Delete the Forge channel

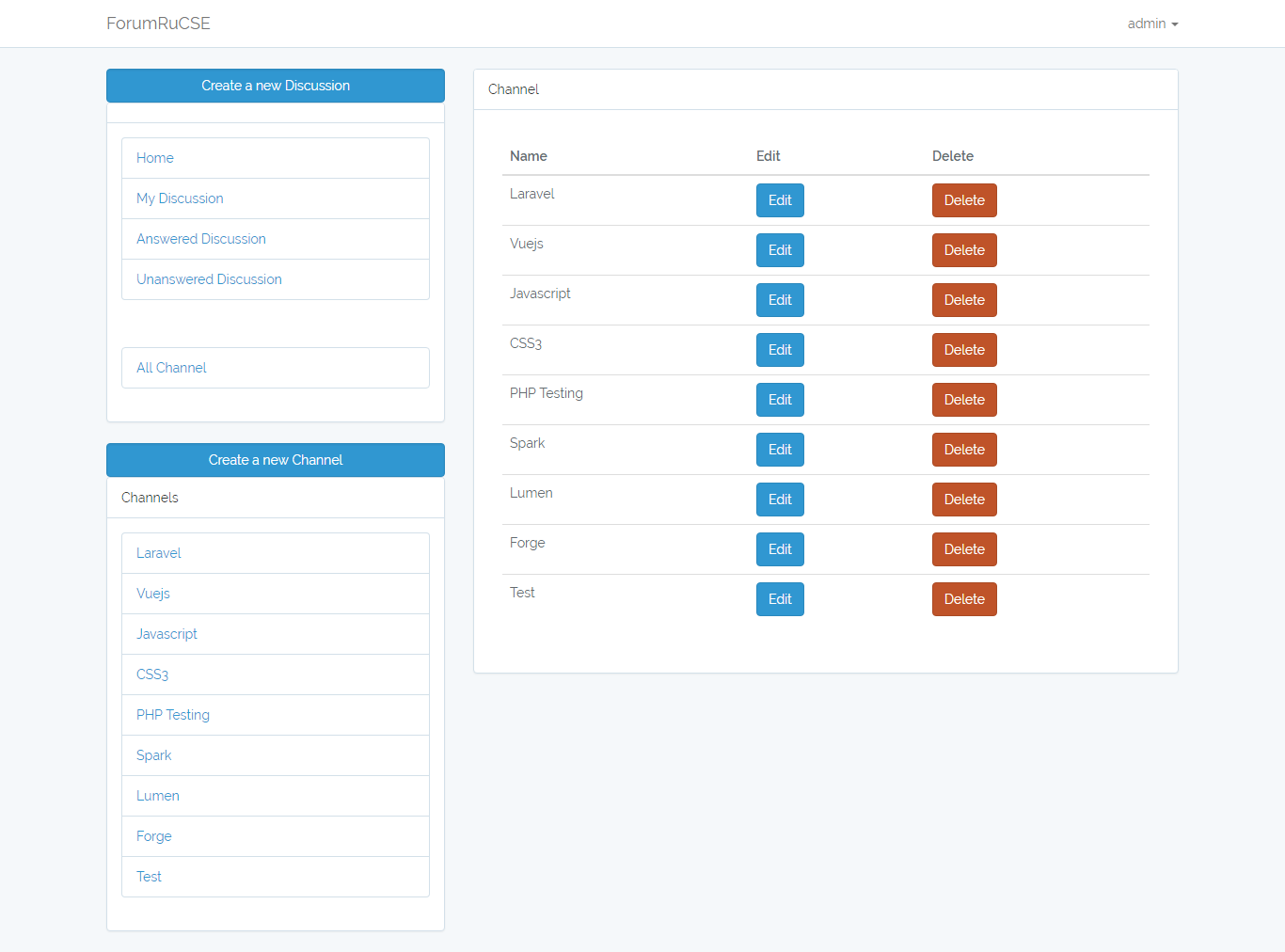[964, 549]
